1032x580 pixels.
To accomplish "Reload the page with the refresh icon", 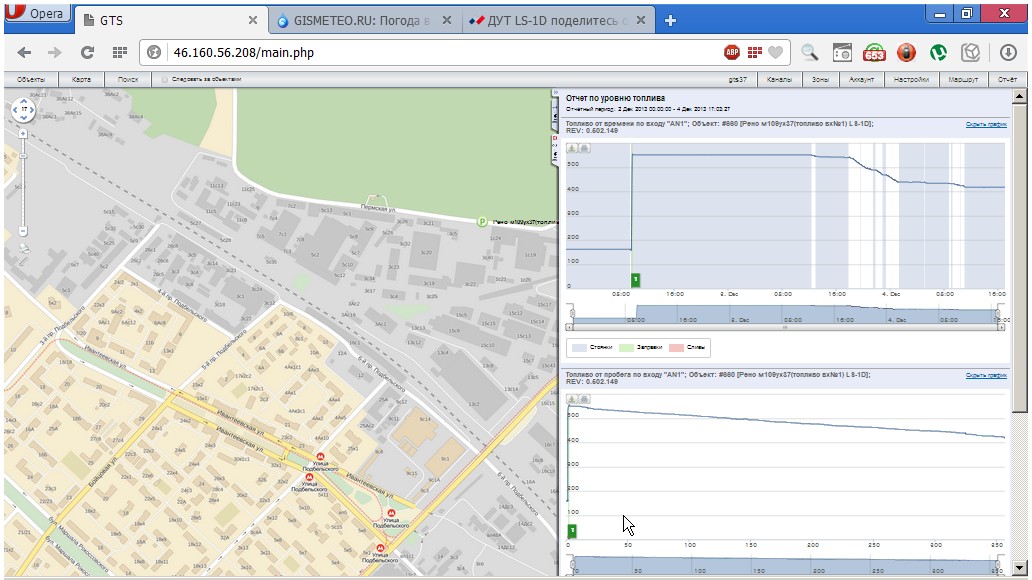I will (x=87, y=52).
